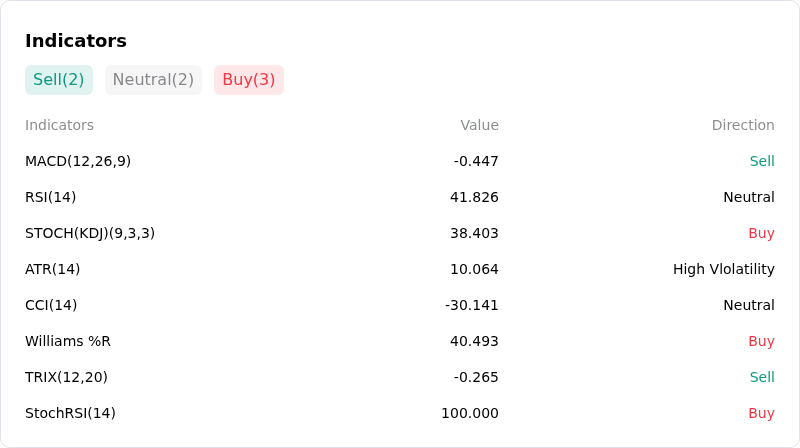This screenshot has width=800, height=448.
Task: Select the Buy(3) filter tab
Action: 249,80
